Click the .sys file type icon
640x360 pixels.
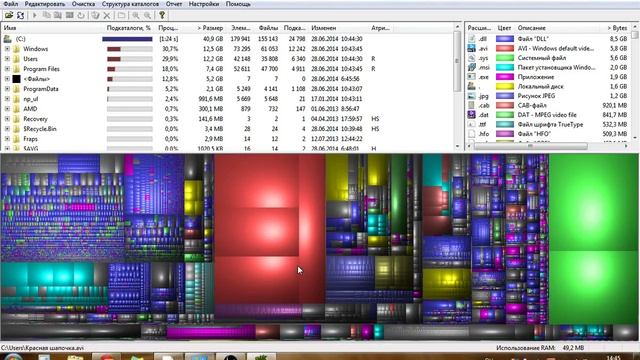471,58
